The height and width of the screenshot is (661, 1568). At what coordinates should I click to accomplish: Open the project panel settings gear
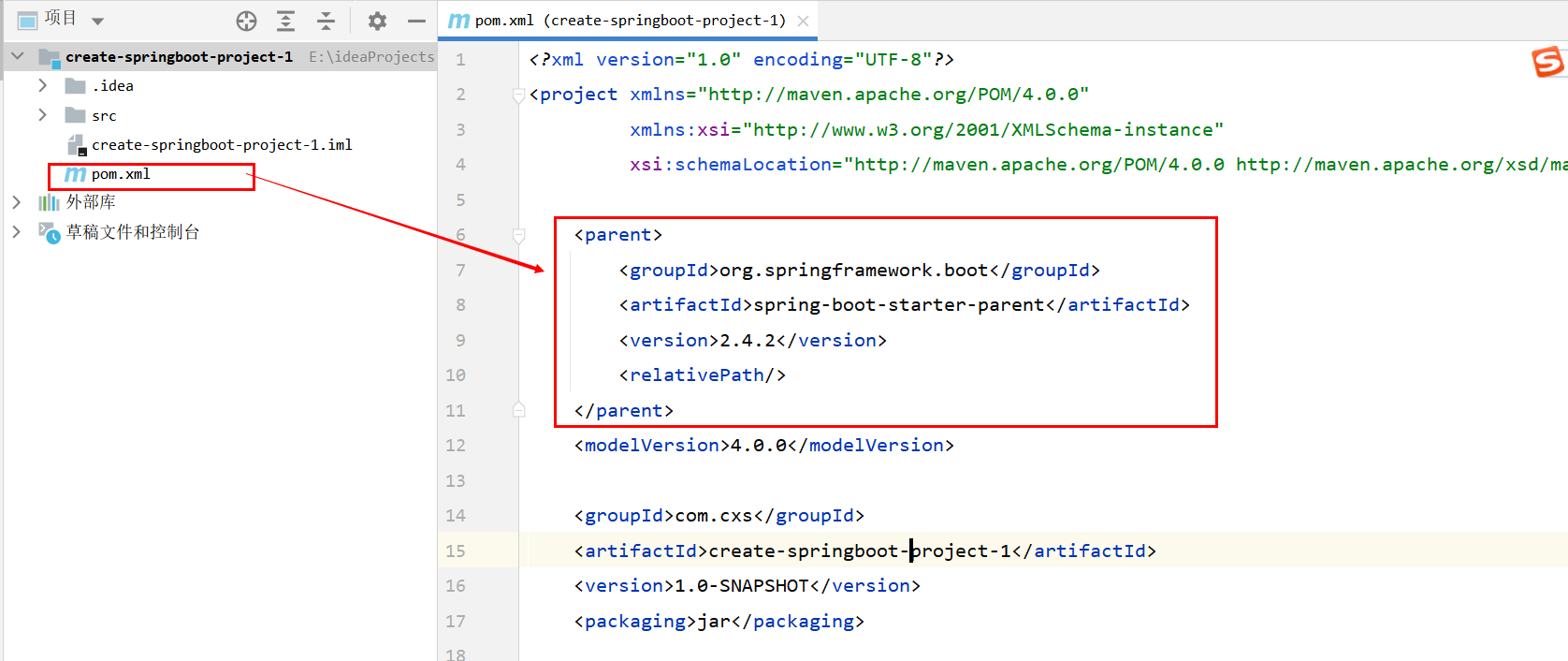tap(377, 21)
